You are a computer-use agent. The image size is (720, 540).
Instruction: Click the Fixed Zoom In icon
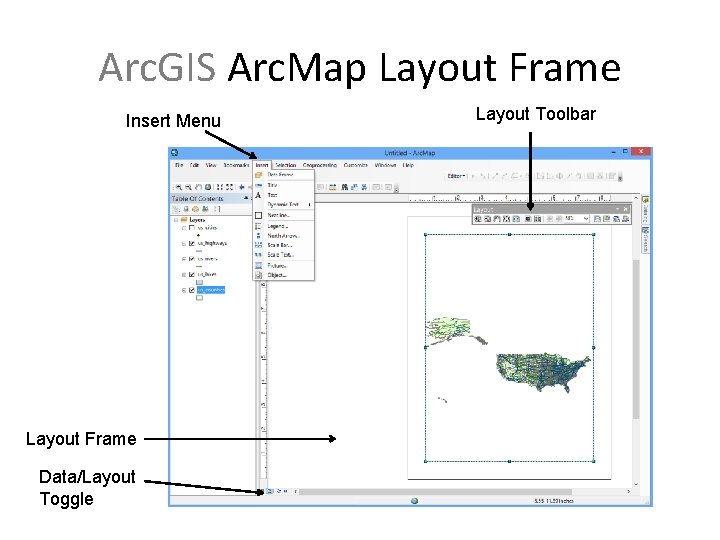coord(220,187)
